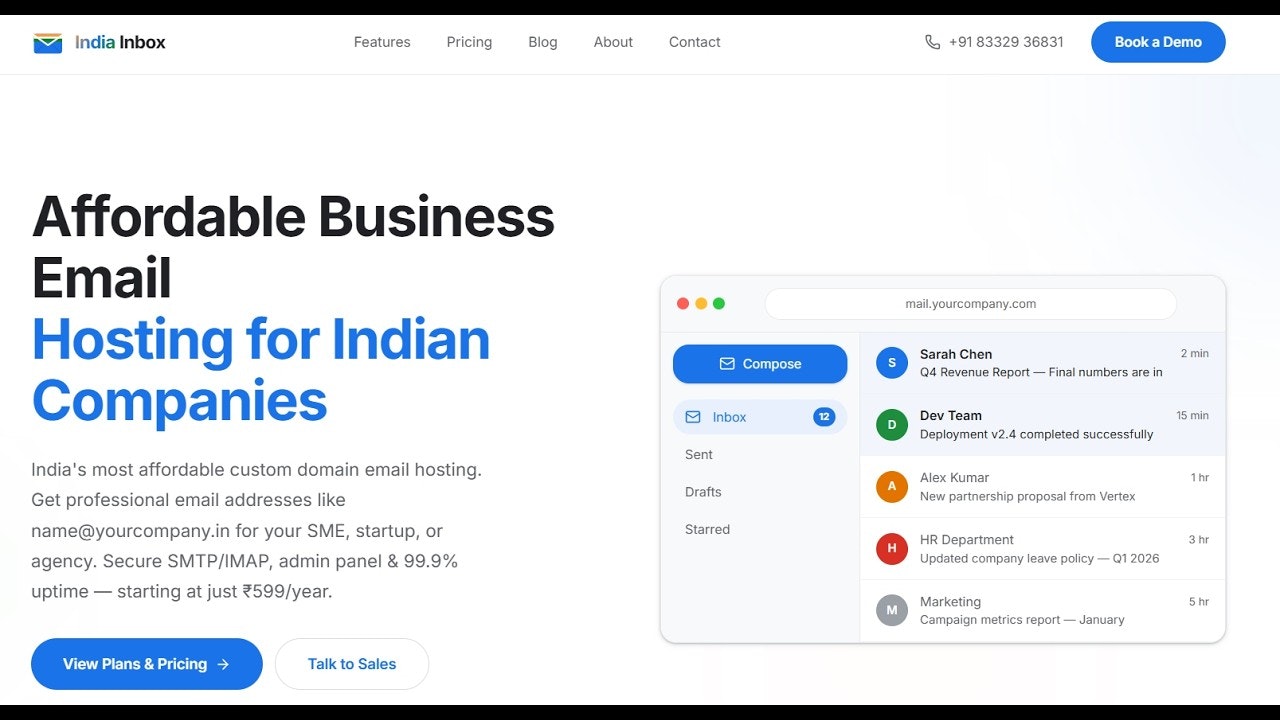Click View Plans & Pricing button
The image size is (1280, 720).
click(x=147, y=664)
